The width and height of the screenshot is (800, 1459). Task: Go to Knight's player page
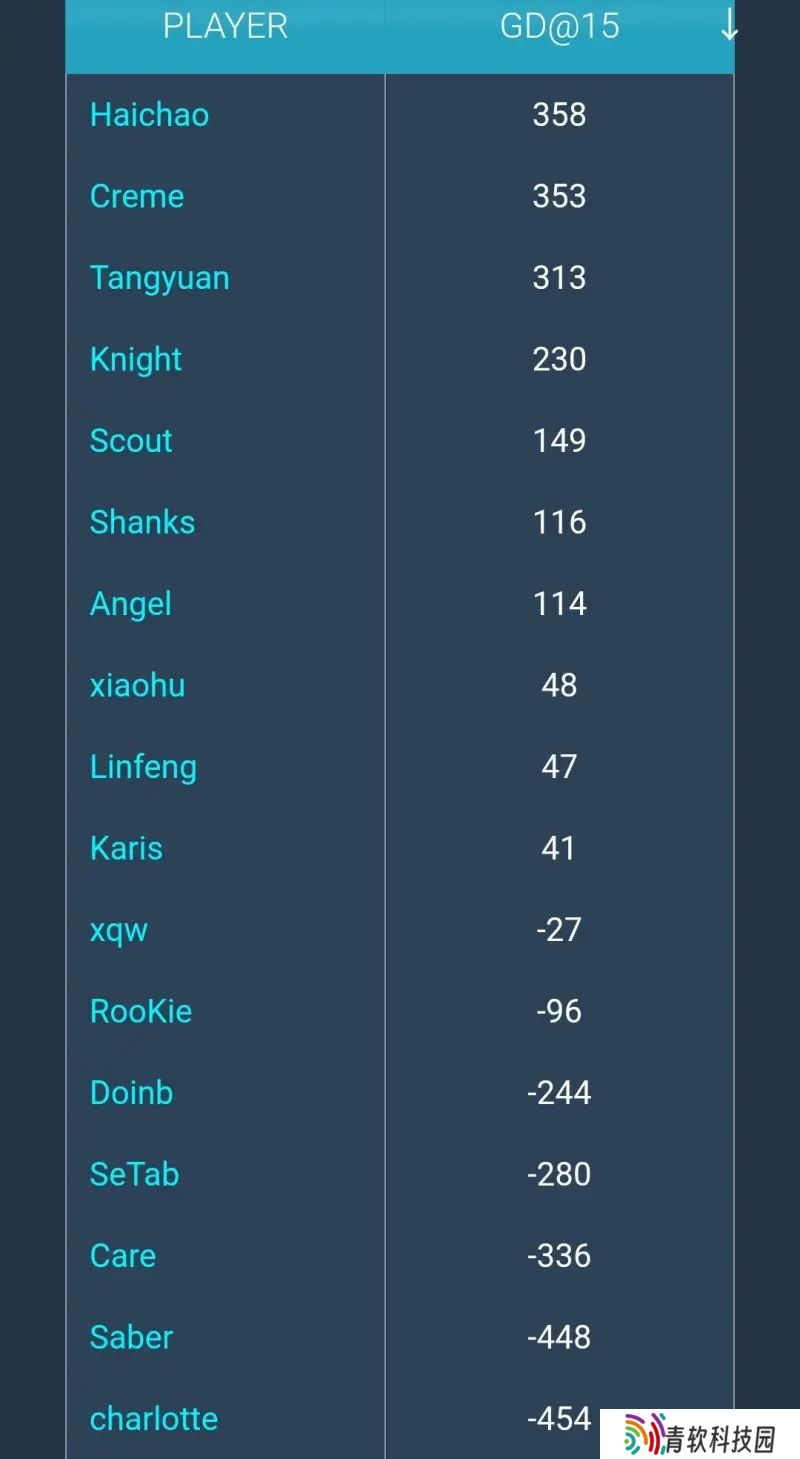[x=136, y=359]
